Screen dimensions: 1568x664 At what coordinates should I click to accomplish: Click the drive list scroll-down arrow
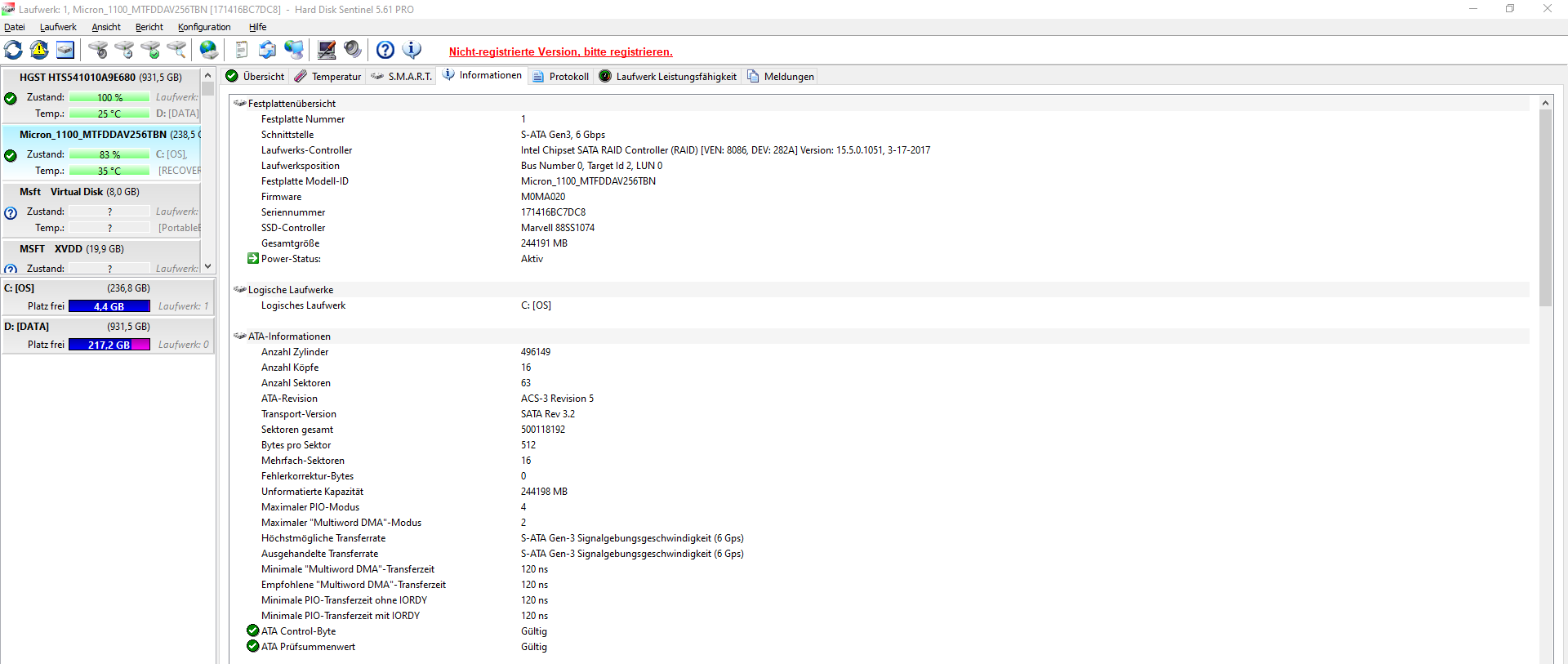pos(207,266)
